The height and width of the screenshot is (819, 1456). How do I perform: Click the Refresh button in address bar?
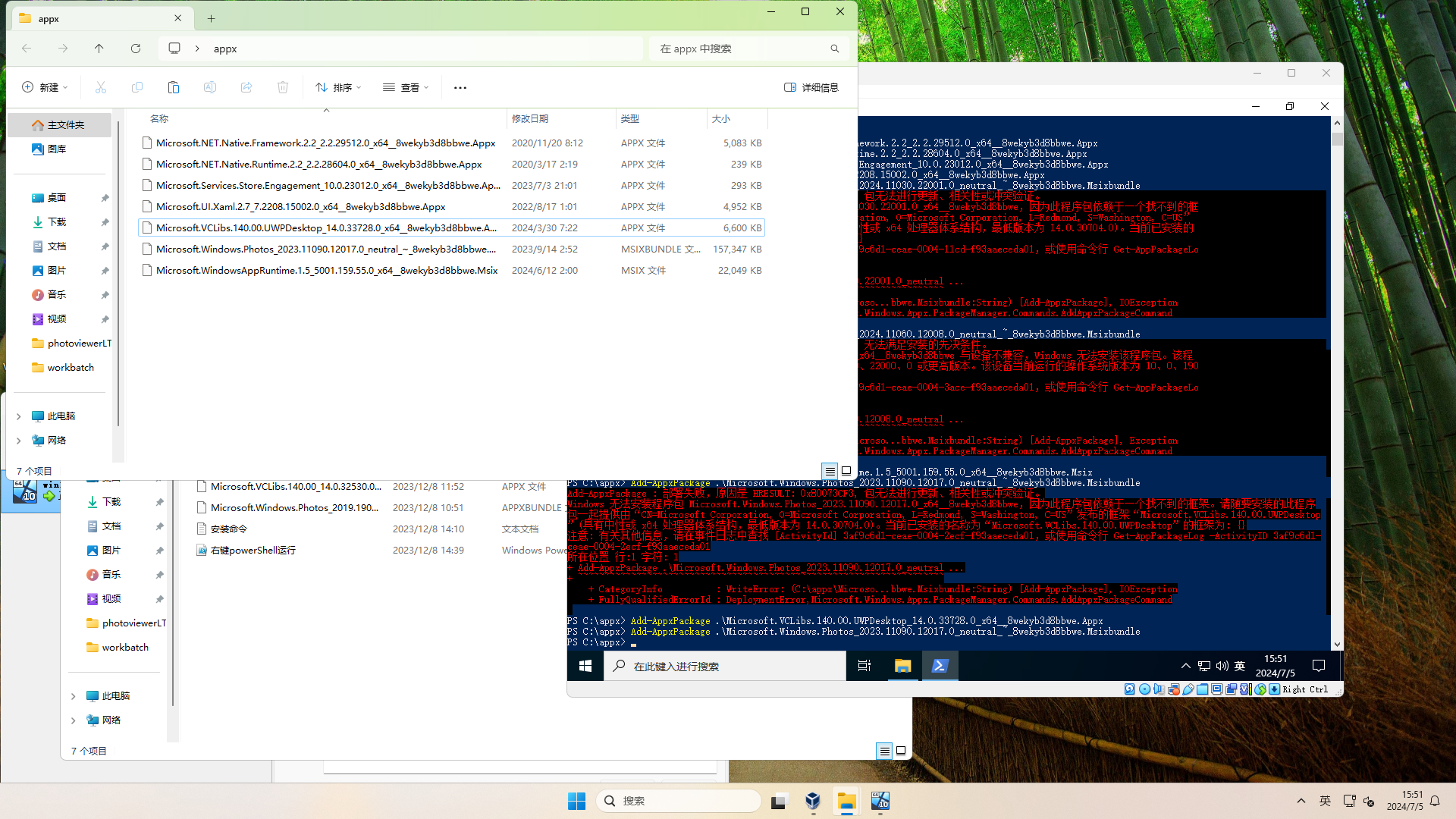pos(136,49)
